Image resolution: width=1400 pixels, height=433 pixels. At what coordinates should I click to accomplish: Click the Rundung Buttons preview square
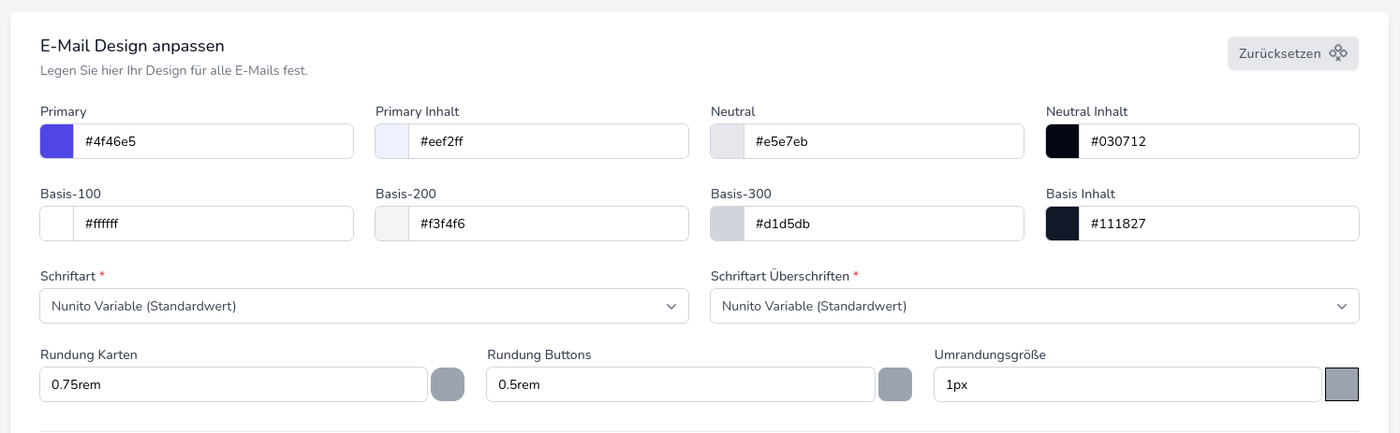[x=895, y=385]
